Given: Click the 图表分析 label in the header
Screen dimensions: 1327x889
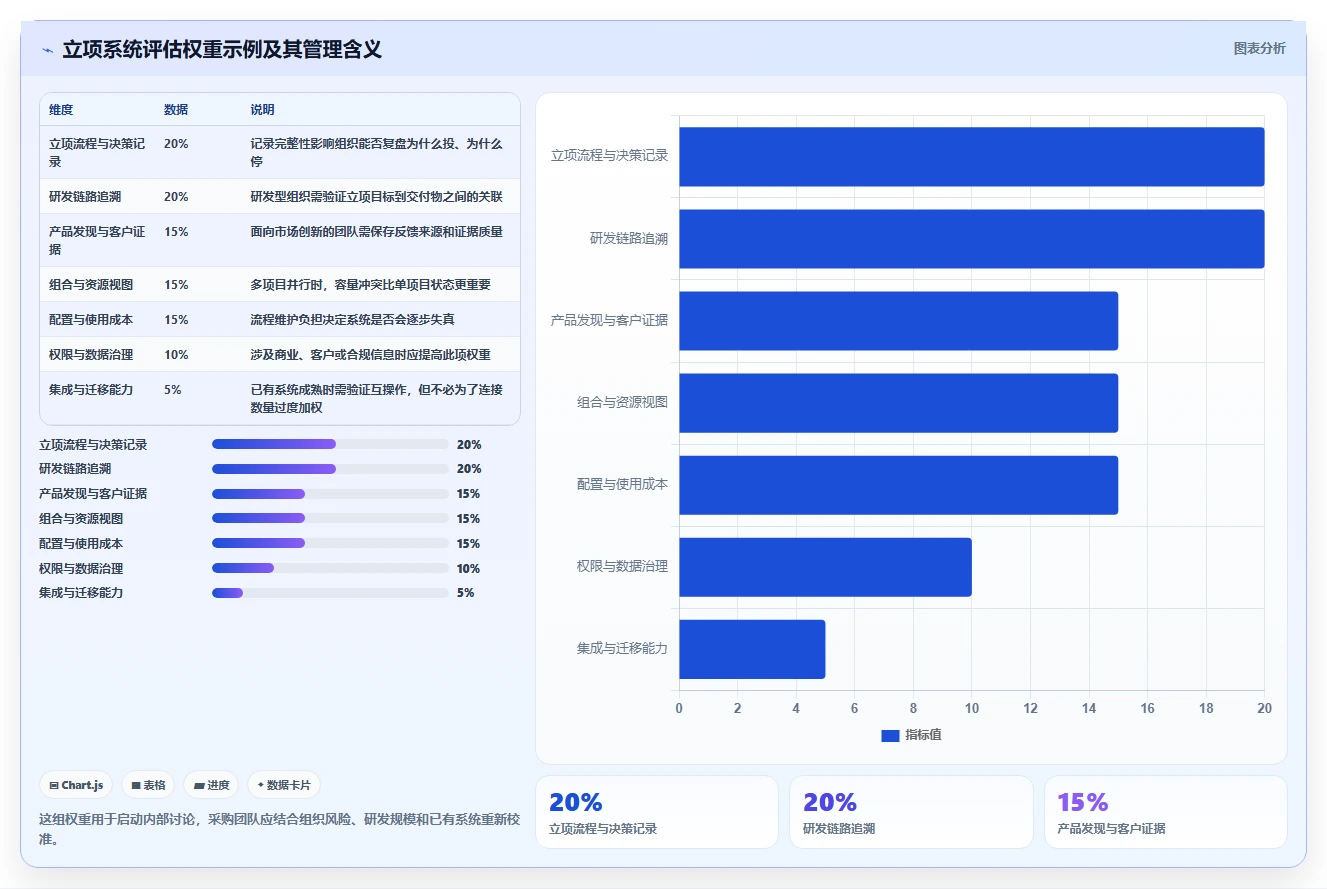Looking at the screenshot, I should 1259,48.
